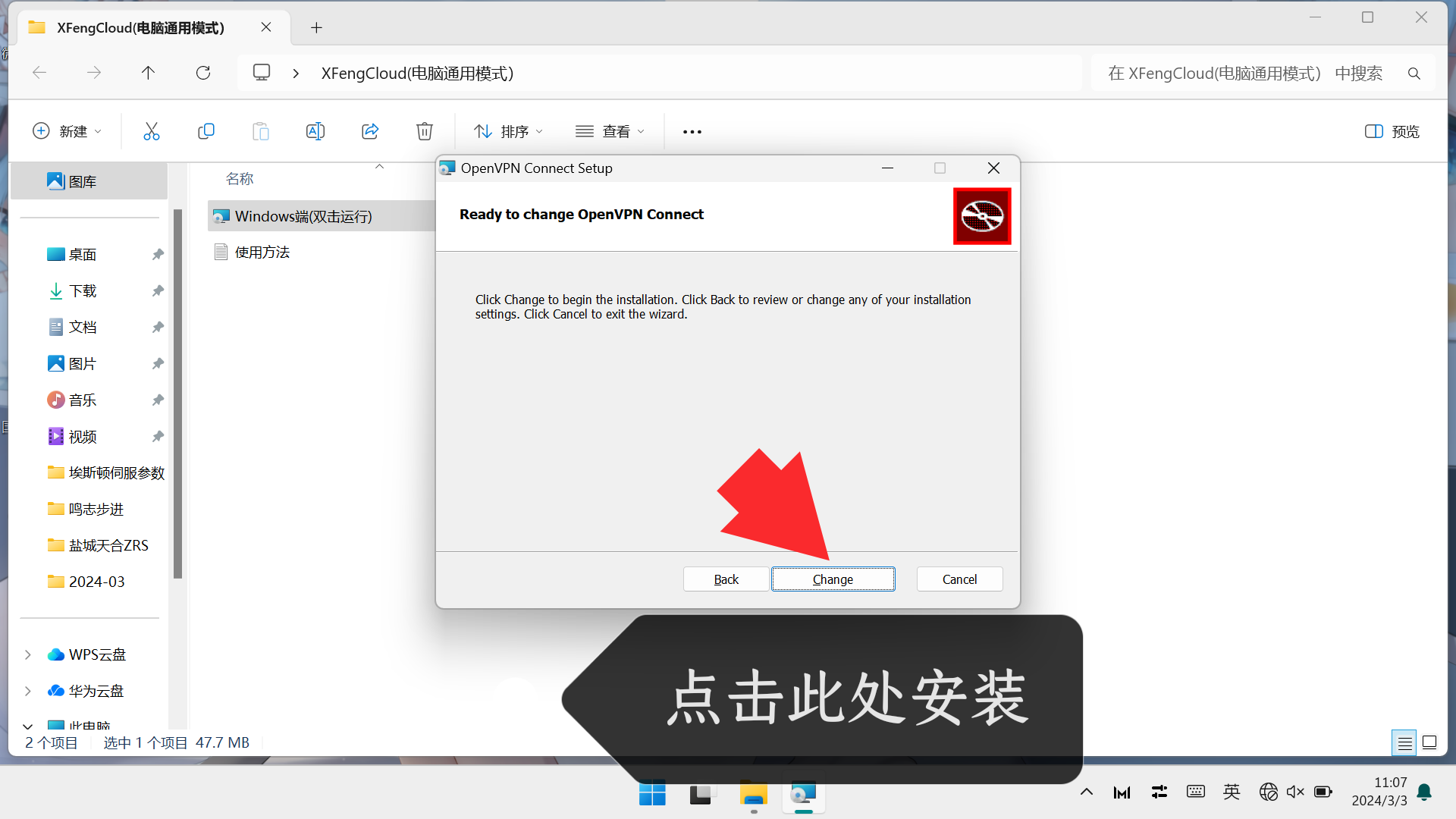The height and width of the screenshot is (819, 1456).
Task: Open the notification bell in tray
Action: tap(1424, 792)
